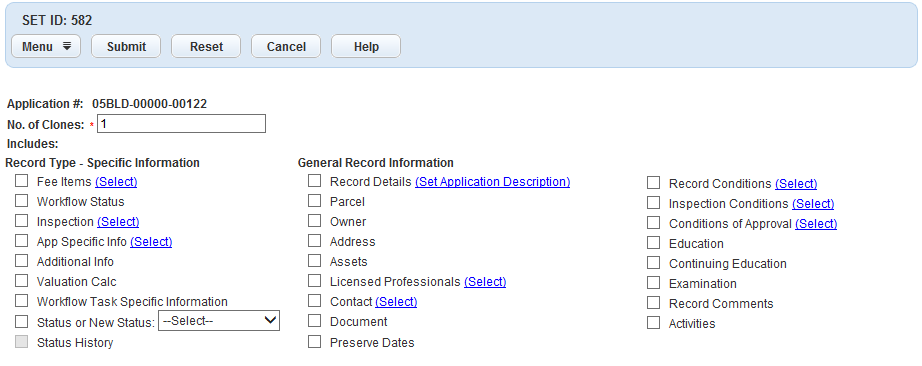
Task: Check the Parcel checkbox
Action: pyautogui.click(x=315, y=201)
